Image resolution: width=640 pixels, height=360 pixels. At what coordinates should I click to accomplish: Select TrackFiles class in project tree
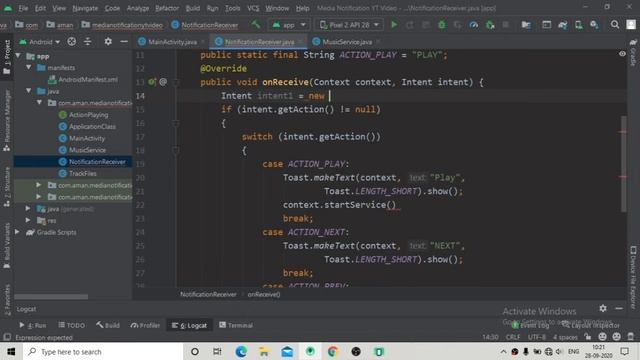[x=82, y=173]
